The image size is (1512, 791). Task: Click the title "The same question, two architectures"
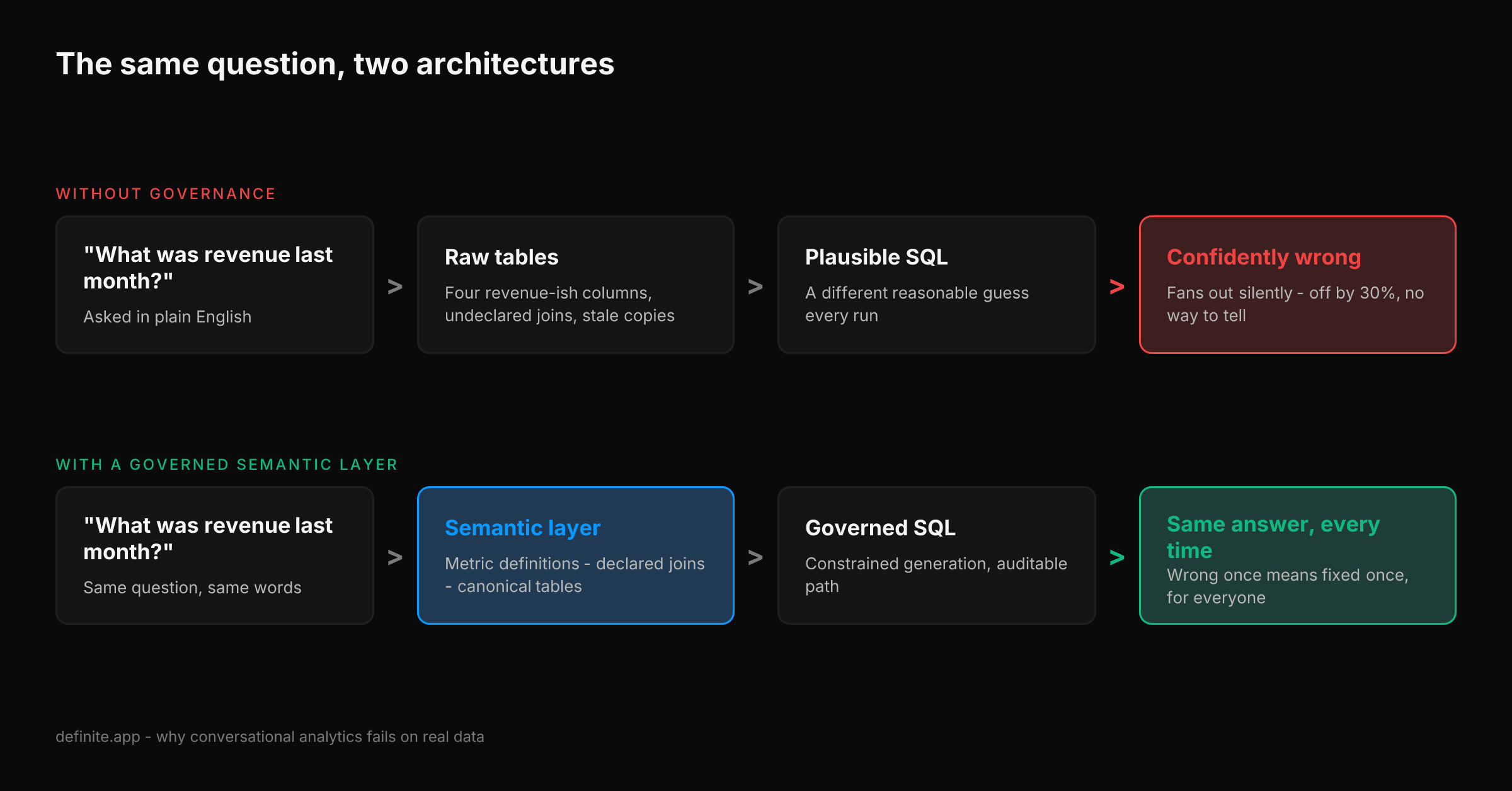pyautogui.click(x=335, y=64)
